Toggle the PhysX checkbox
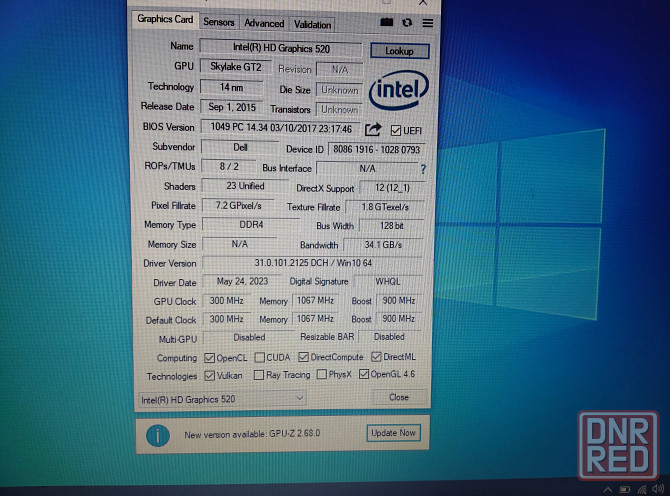 [x=321, y=374]
